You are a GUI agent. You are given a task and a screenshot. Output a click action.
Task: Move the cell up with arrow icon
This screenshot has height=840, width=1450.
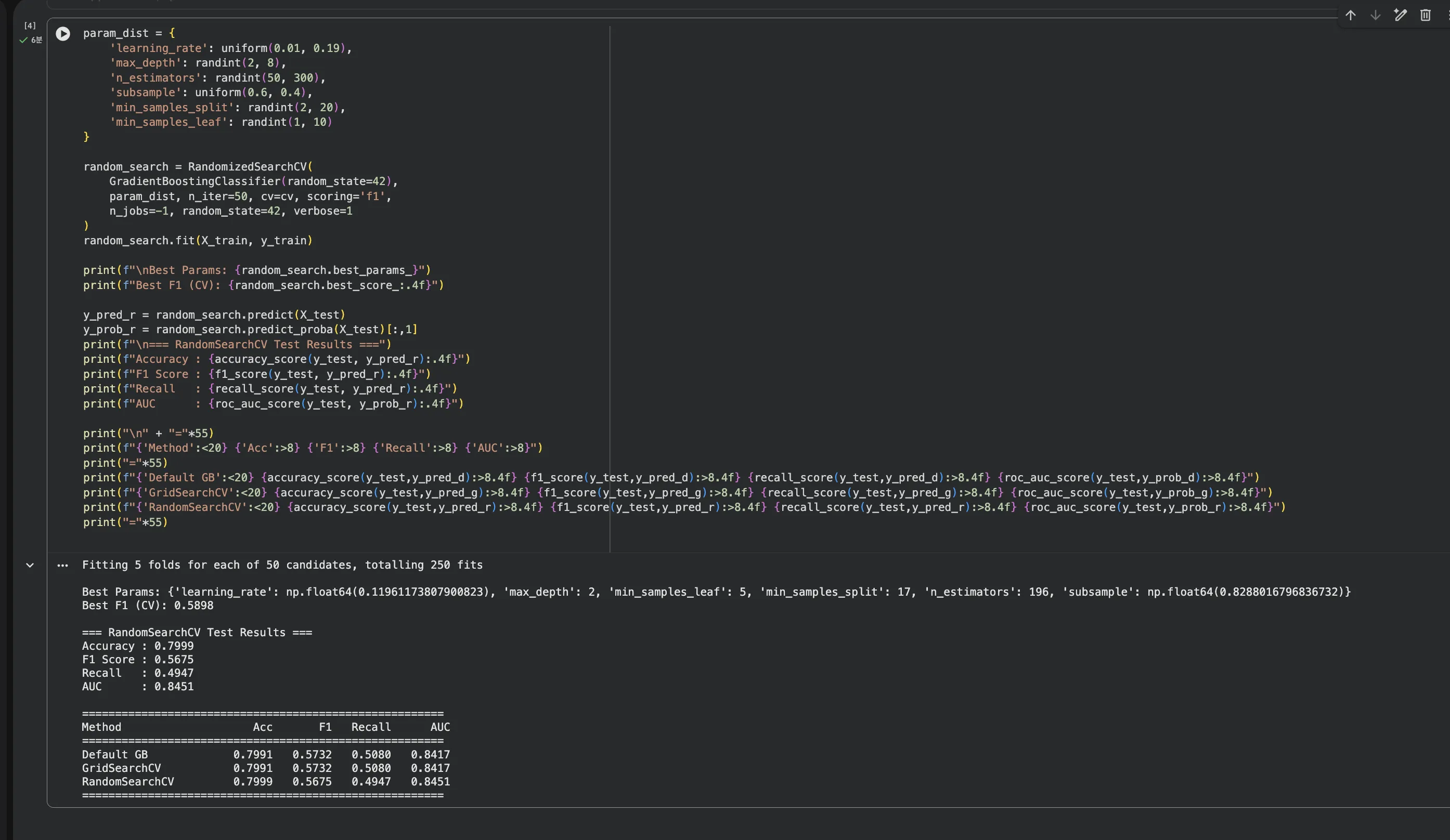point(1351,15)
